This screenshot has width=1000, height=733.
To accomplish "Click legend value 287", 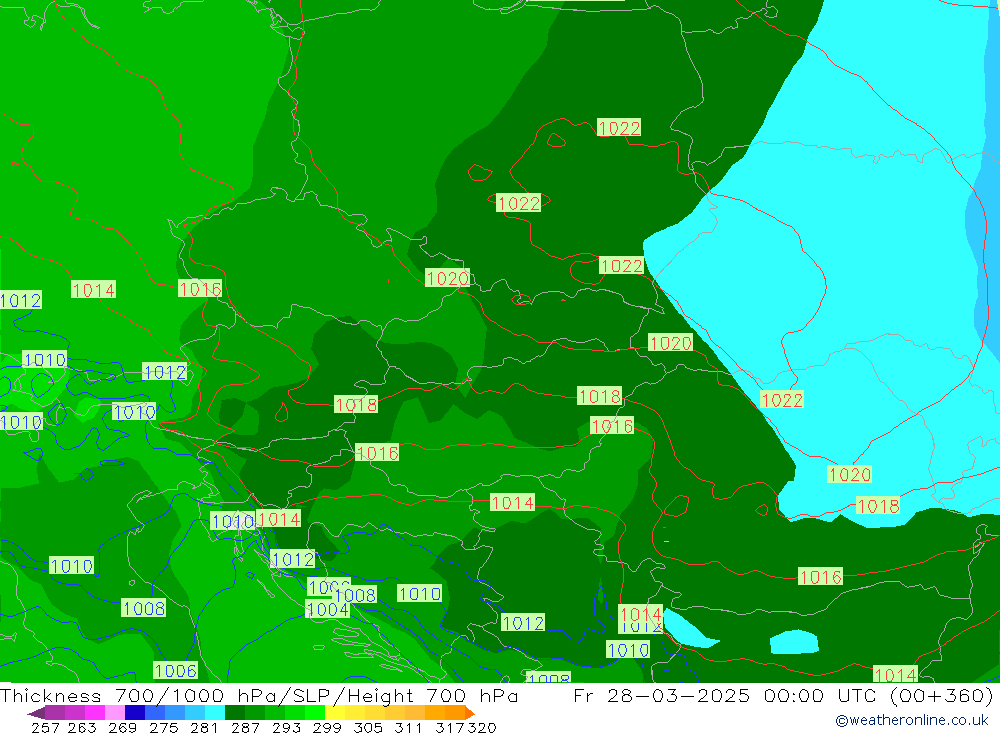I will point(245,728).
